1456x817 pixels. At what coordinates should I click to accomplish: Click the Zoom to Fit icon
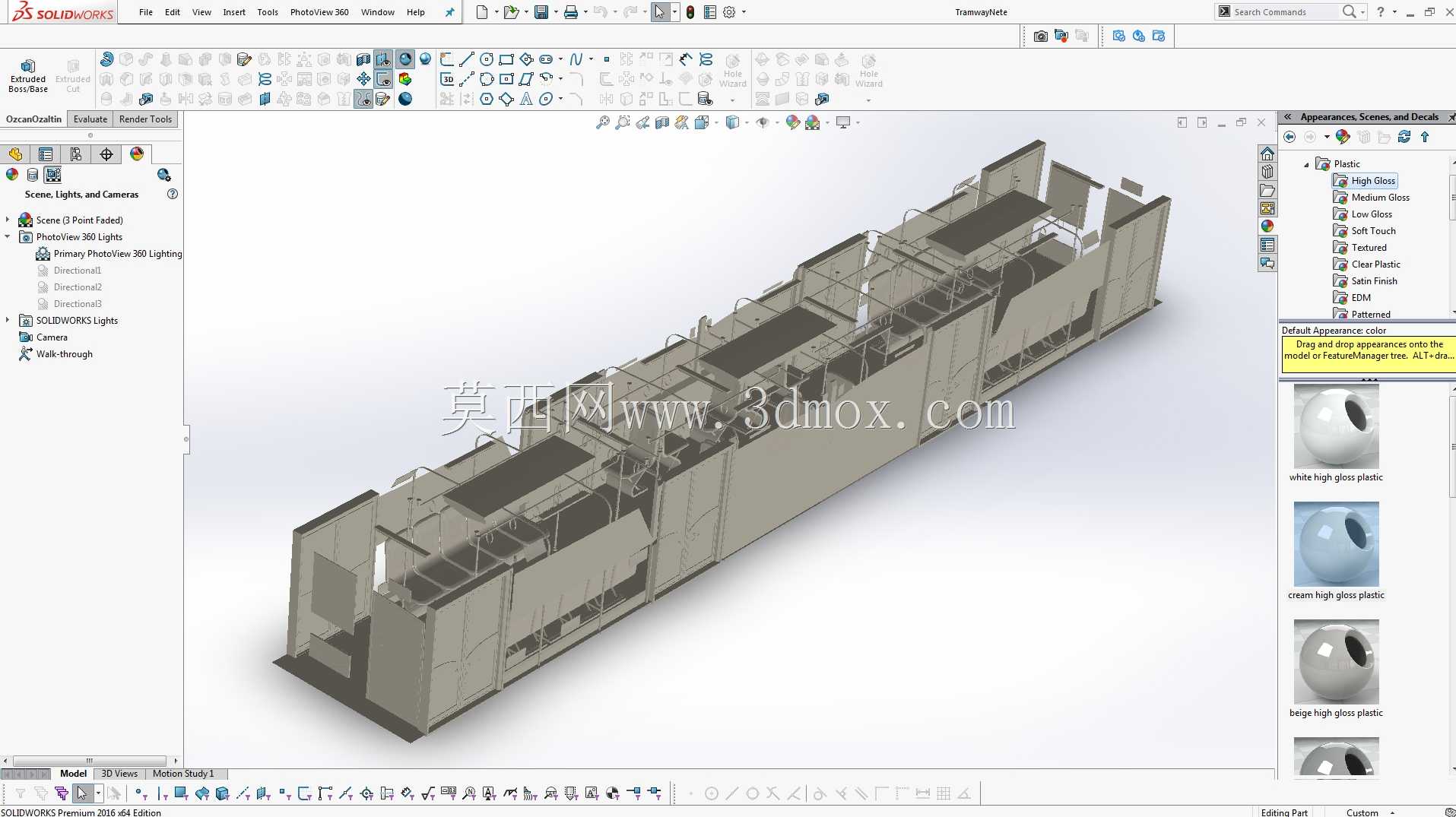[x=603, y=122]
